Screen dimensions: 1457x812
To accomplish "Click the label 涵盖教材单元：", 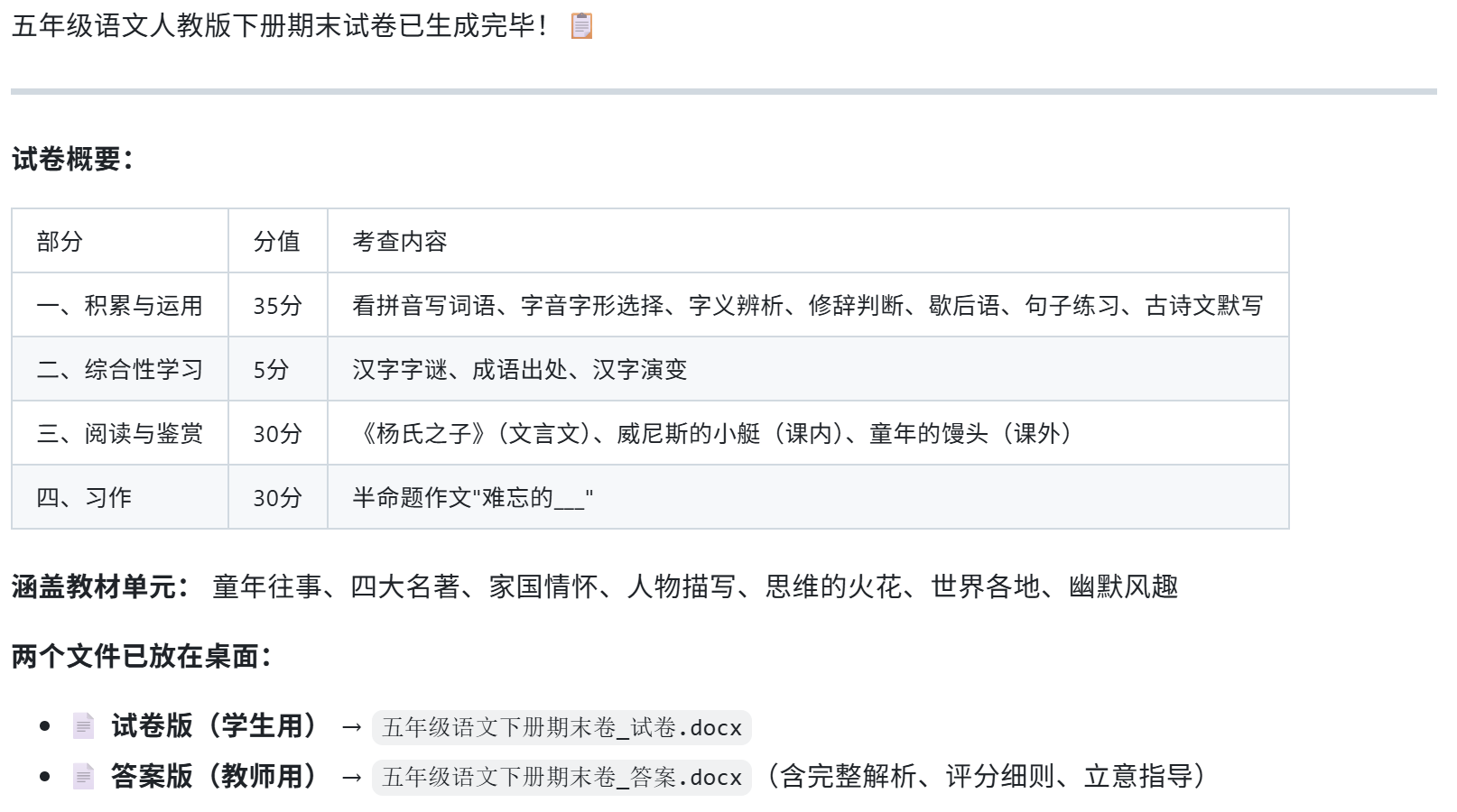I will click(x=101, y=586).
